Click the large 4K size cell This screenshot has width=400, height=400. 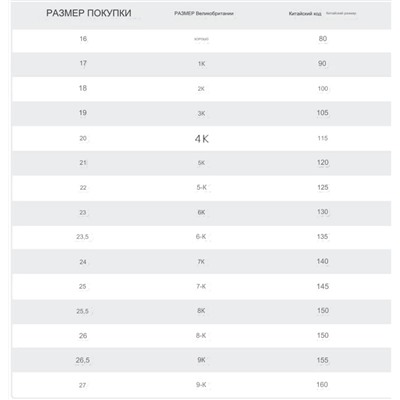click(202, 139)
